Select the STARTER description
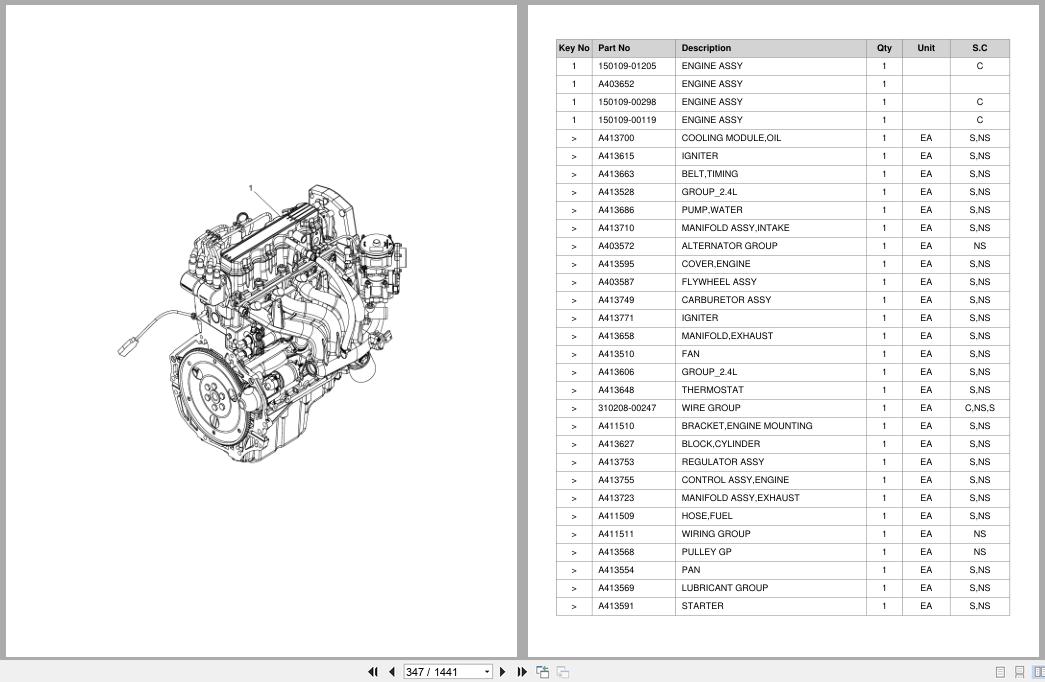The height and width of the screenshot is (682, 1045). (x=702, y=606)
